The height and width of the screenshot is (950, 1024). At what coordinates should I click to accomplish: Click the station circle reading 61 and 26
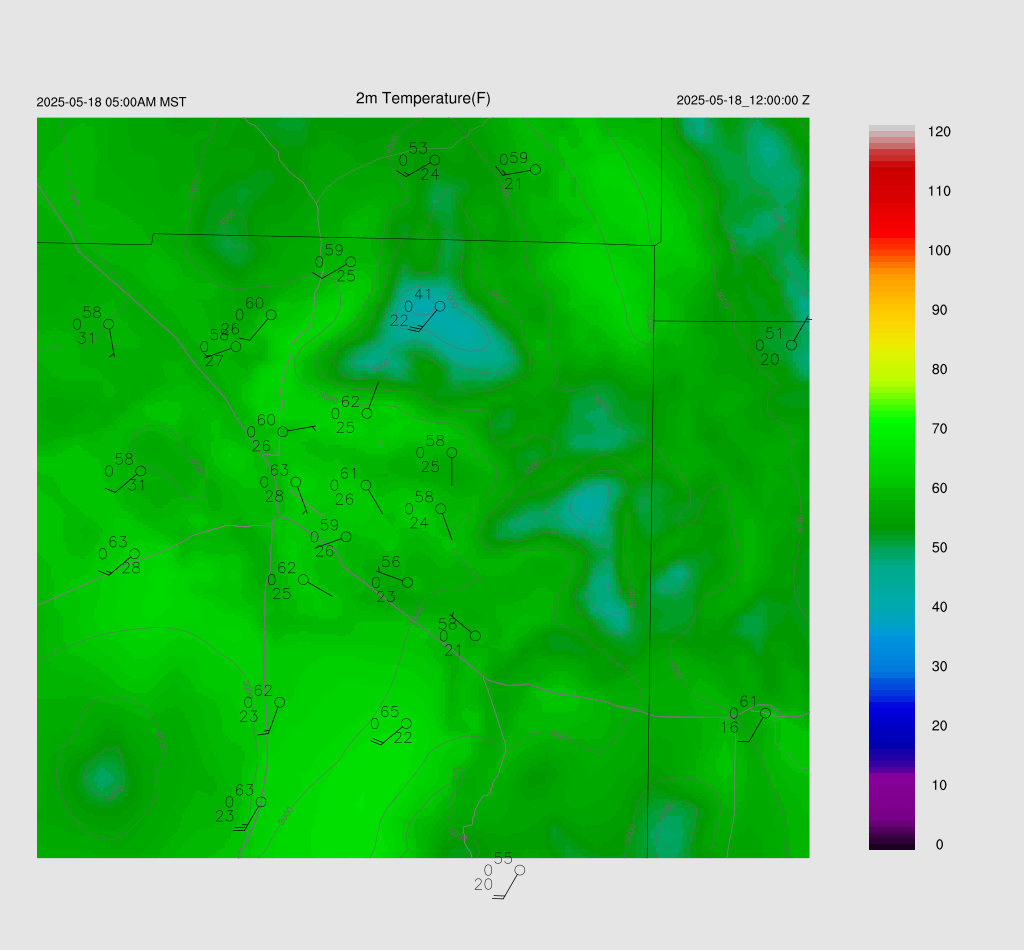click(x=366, y=485)
